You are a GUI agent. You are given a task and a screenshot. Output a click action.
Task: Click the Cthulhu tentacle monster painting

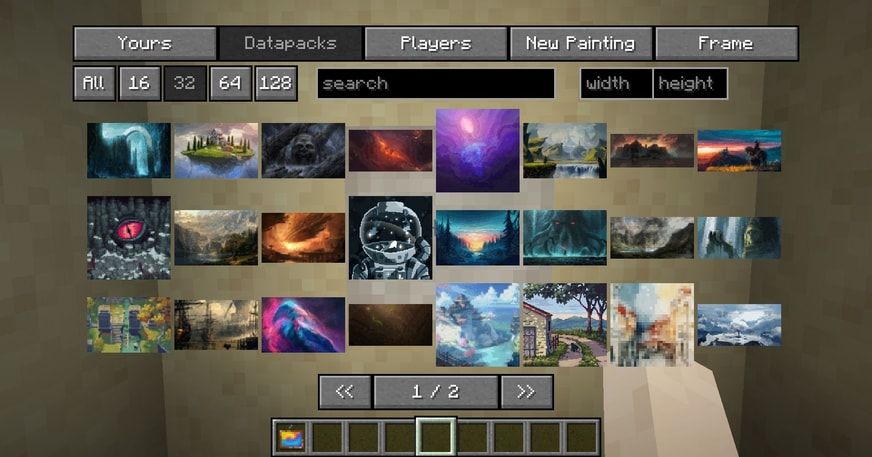coord(564,237)
